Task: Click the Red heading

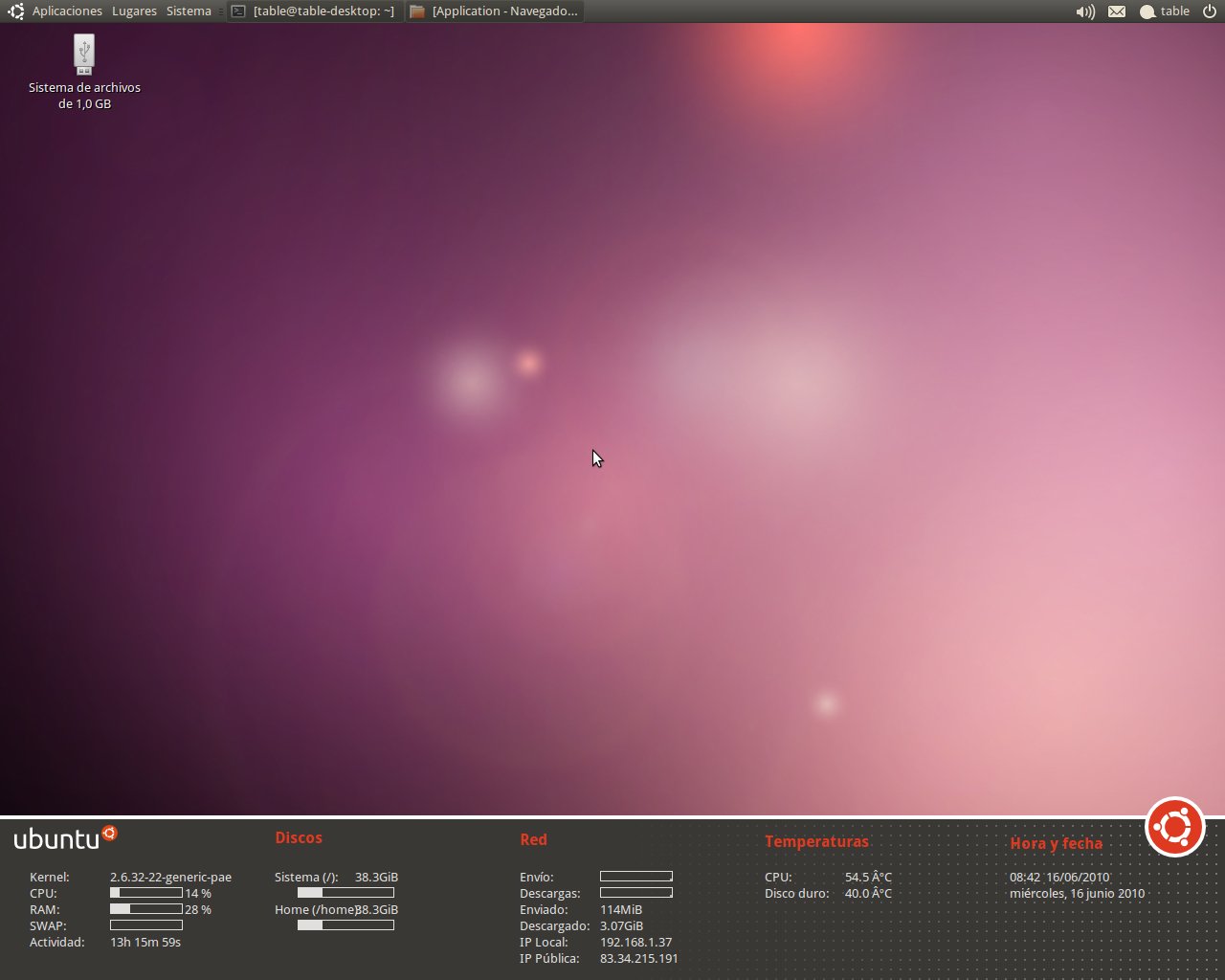Action: pos(533,839)
